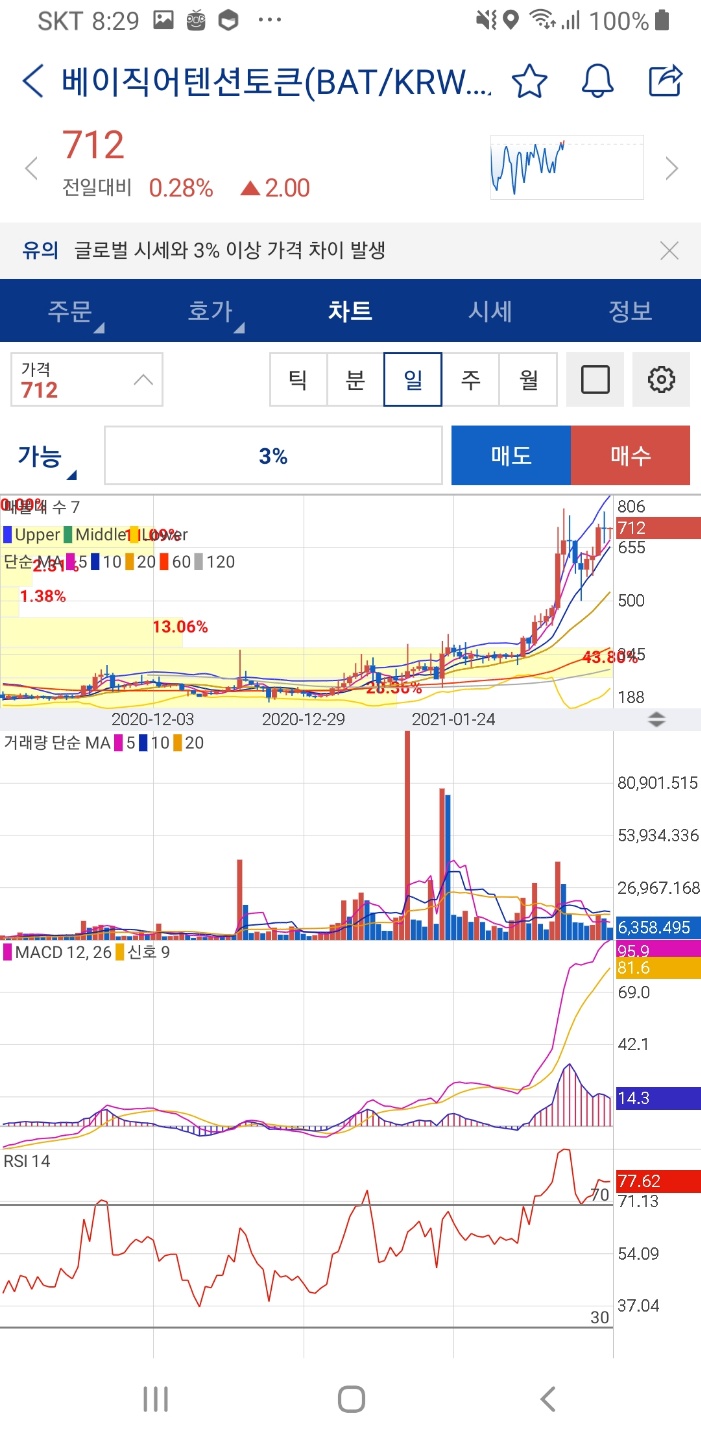Screen dimensions: 701x1440
Task: Select the 주 chart interval
Action: tap(470, 379)
